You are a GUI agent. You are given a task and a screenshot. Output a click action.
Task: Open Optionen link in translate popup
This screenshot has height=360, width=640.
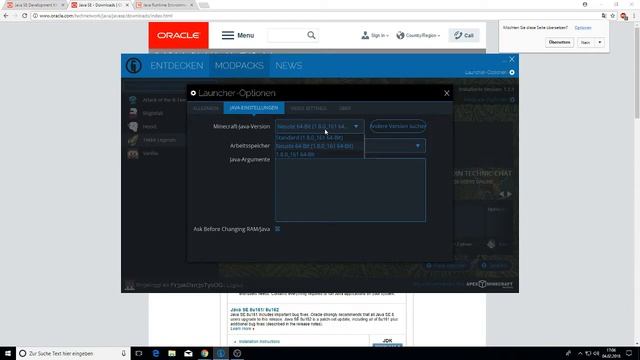pyautogui.click(x=583, y=28)
